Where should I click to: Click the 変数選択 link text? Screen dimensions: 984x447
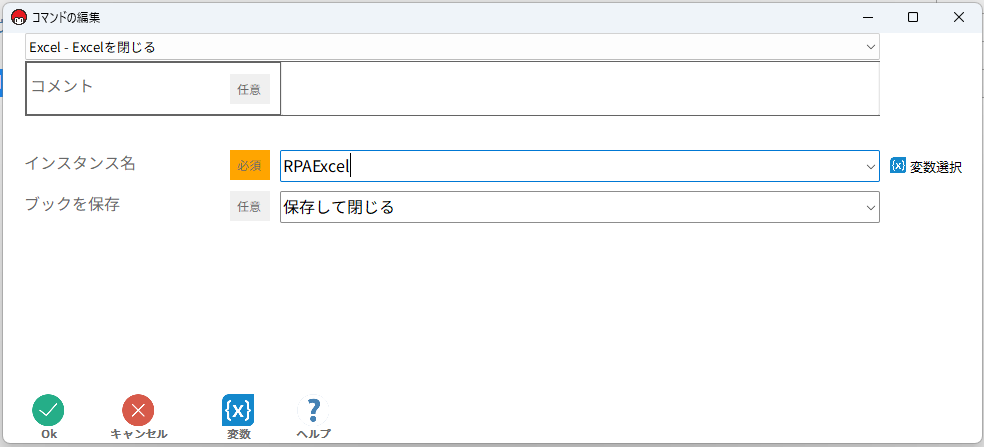point(935,167)
